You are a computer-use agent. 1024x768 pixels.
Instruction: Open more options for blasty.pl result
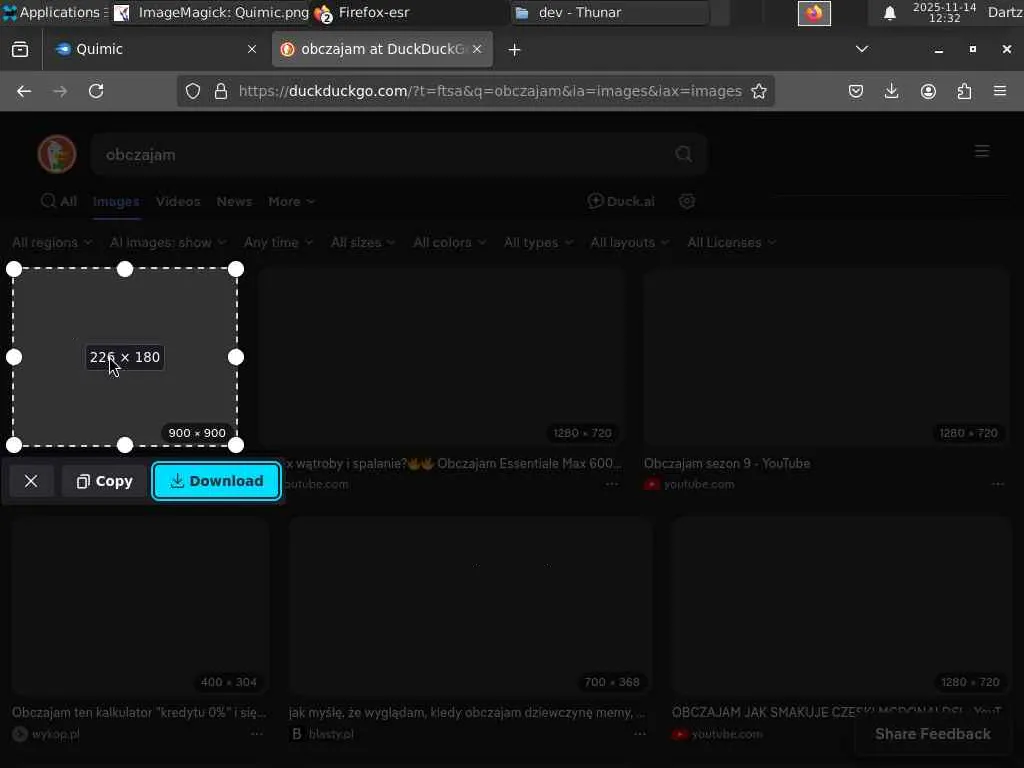tap(639, 734)
